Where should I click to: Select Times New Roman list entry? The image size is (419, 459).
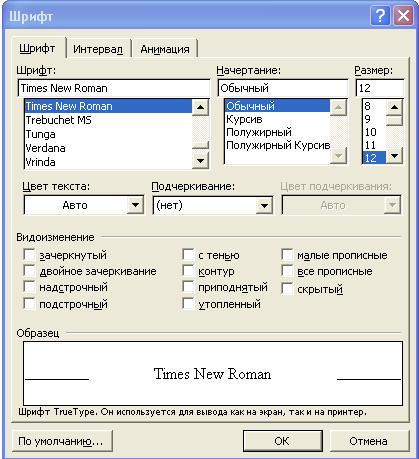coord(108,106)
